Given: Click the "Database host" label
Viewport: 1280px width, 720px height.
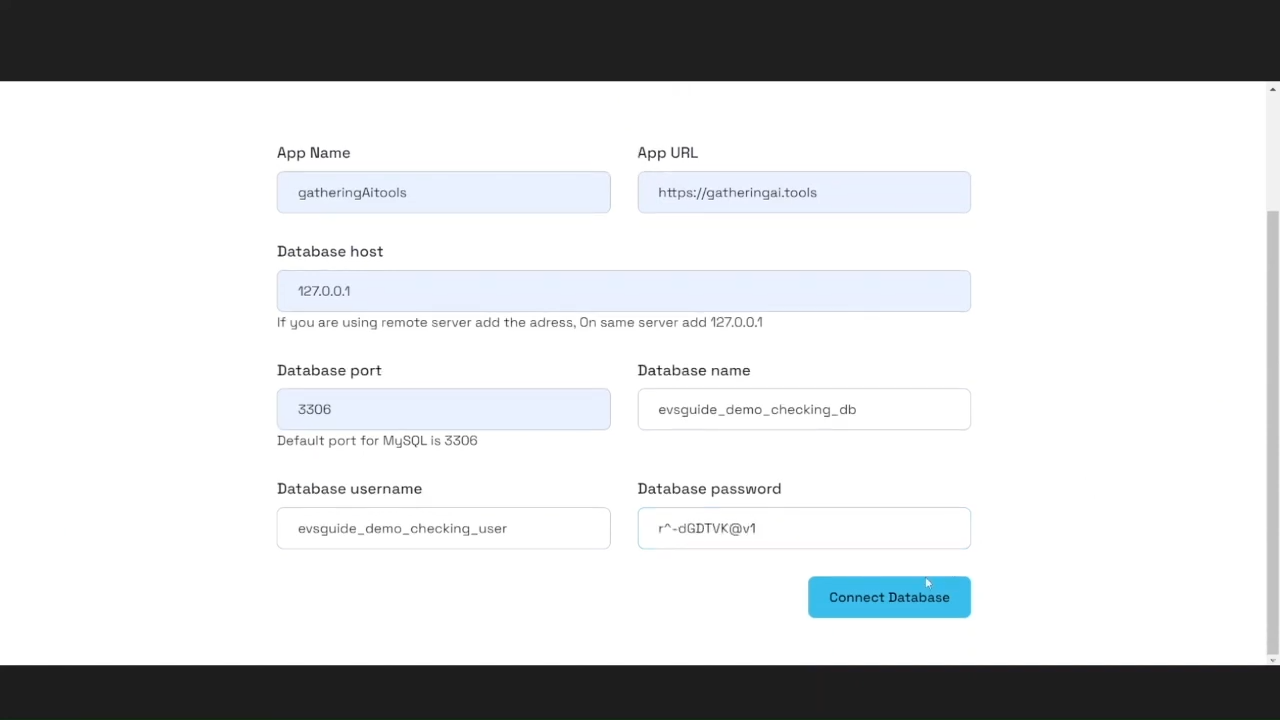Looking at the screenshot, I should pos(330,252).
